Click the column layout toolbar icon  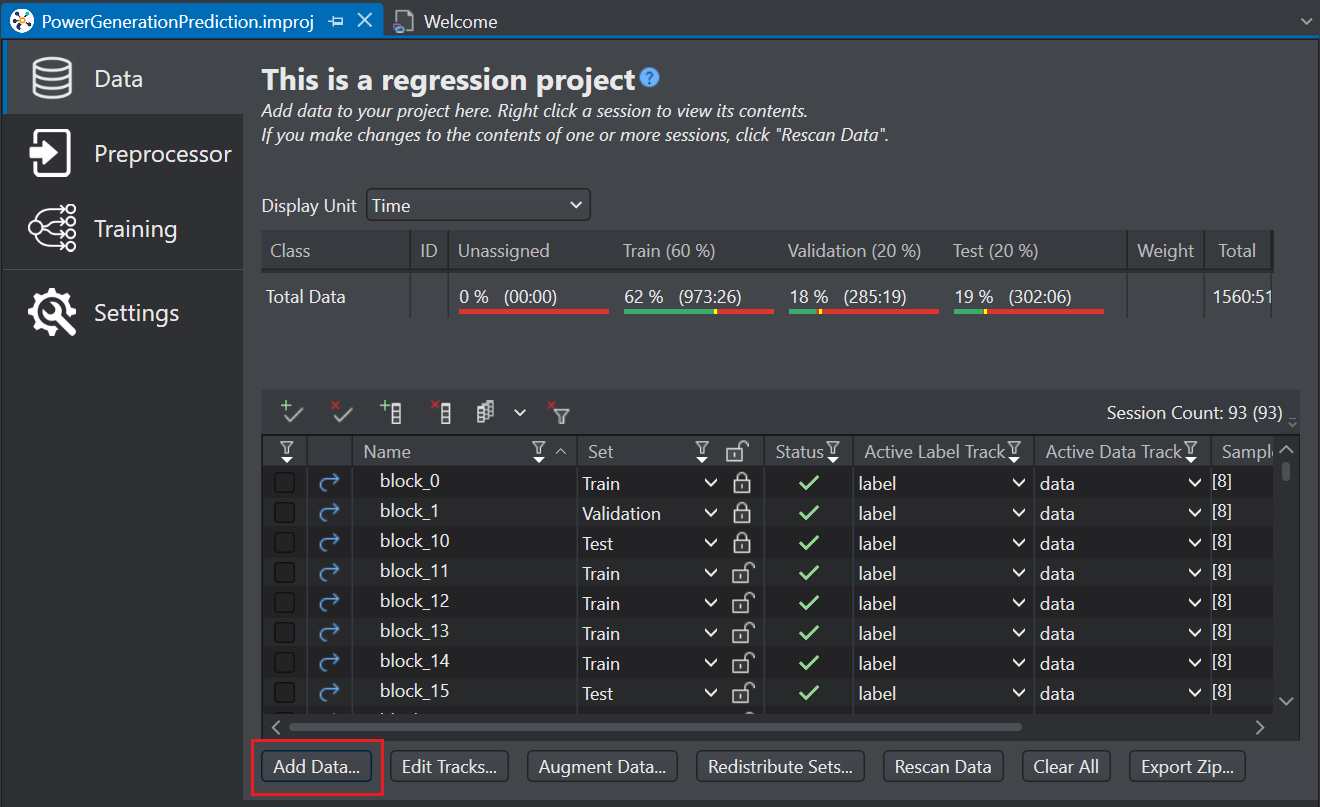point(486,411)
